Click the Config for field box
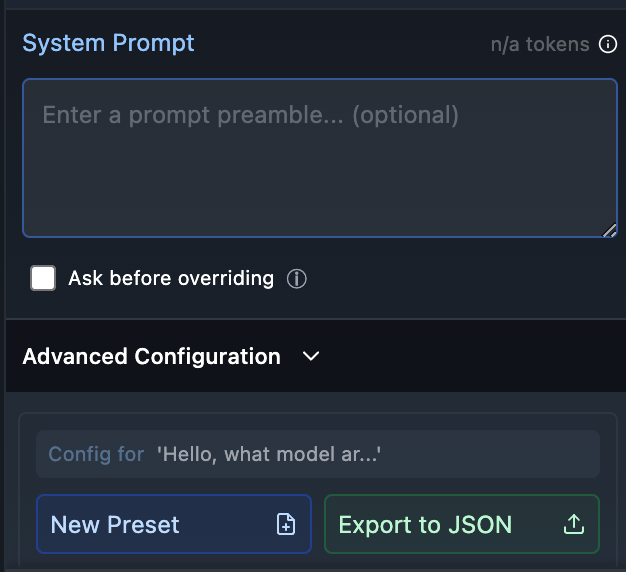The width and height of the screenshot is (626, 572). click(318, 454)
